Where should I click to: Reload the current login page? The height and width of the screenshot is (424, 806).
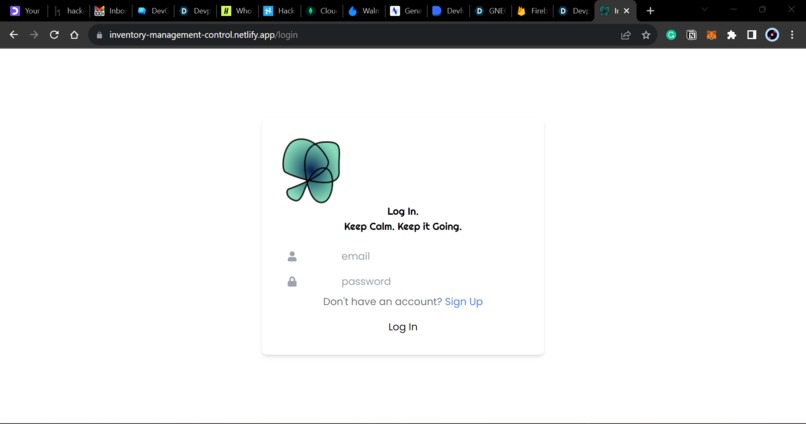pyautogui.click(x=54, y=35)
